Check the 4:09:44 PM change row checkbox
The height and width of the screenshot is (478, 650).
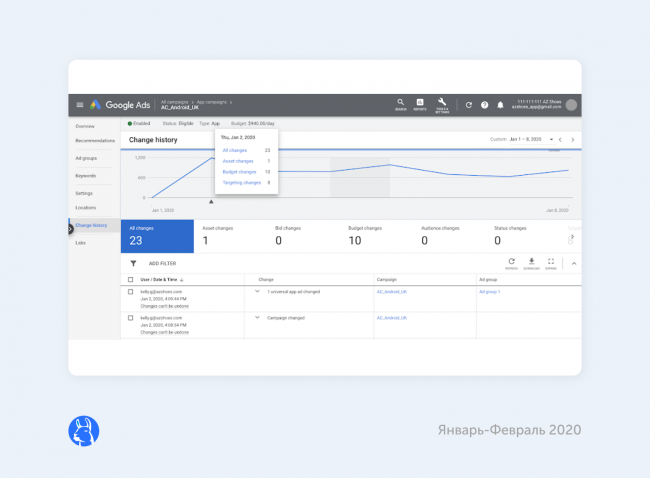pyautogui.click(x=130, y=291)
